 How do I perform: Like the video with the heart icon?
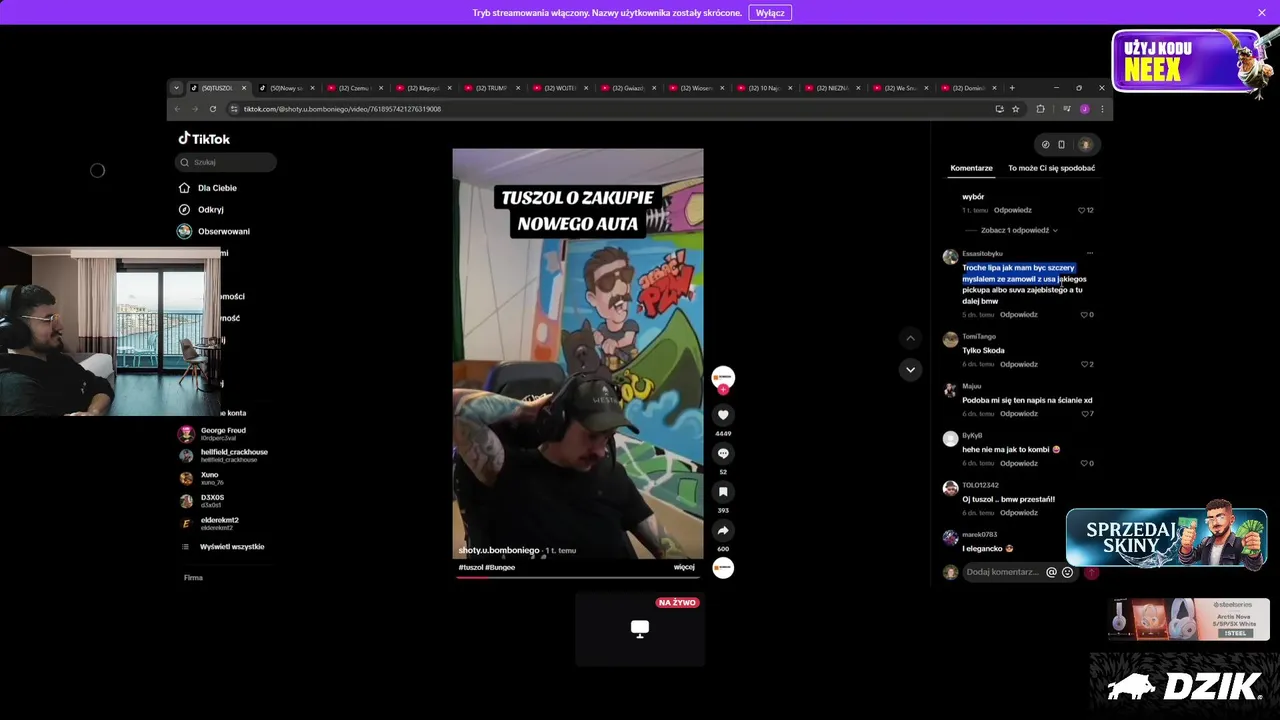723,415
